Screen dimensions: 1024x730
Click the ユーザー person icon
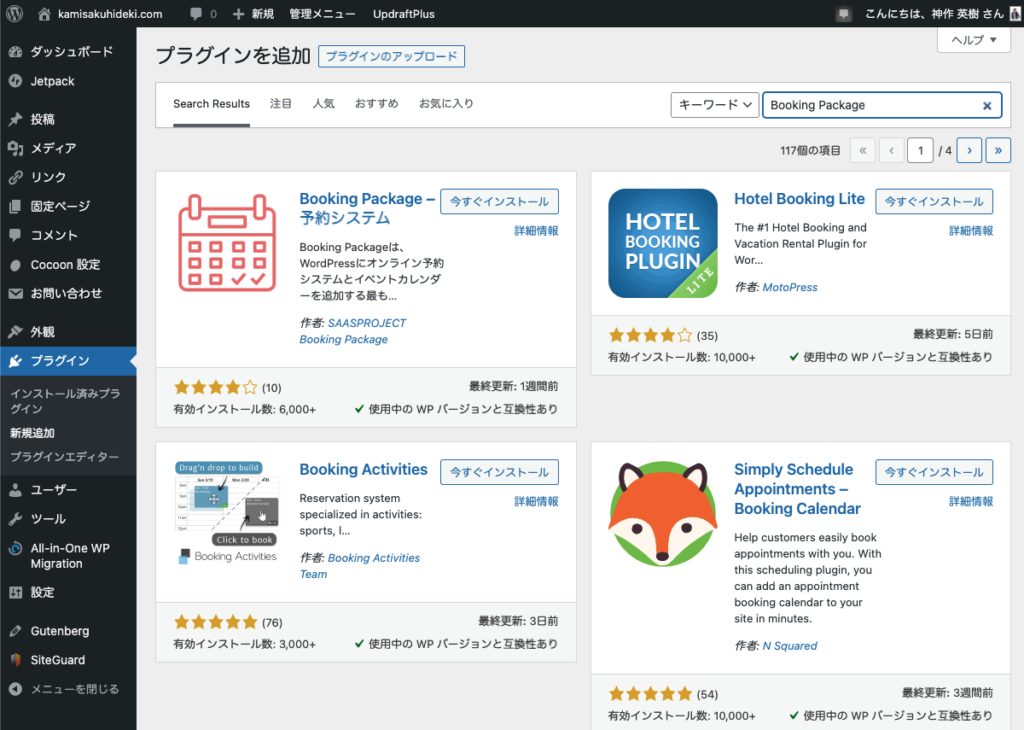(x=16, y=490)
